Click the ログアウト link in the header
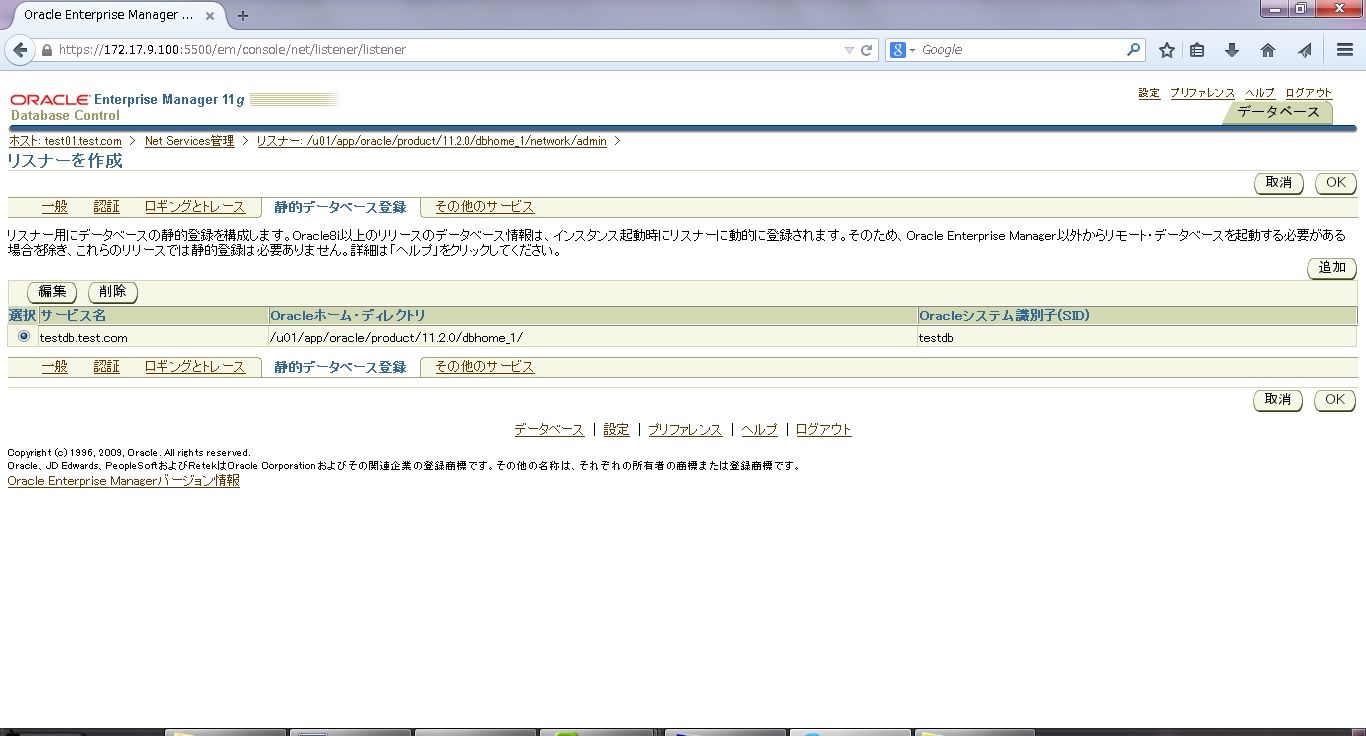The height and width of the screenshot is (736, 1366). [1309, 93]
